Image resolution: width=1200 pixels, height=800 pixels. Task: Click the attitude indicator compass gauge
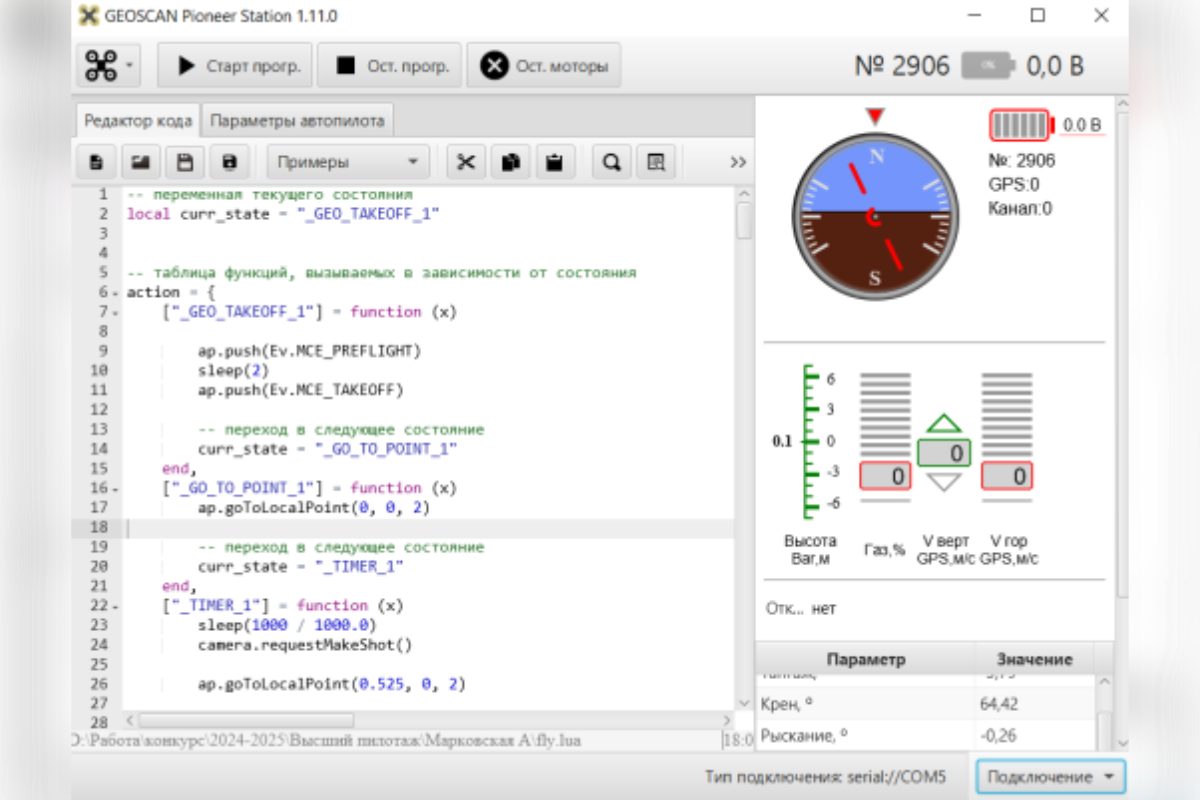pos(875,214)
